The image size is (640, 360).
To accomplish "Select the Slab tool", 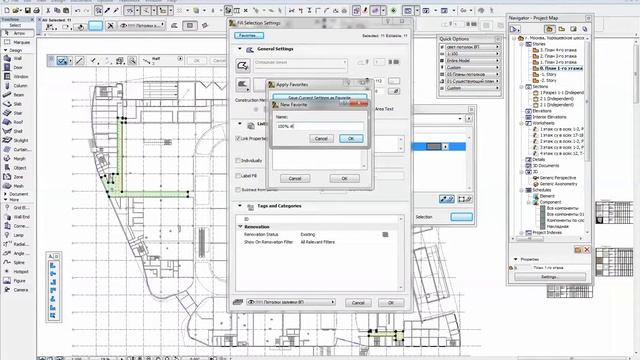I will 17,104.
